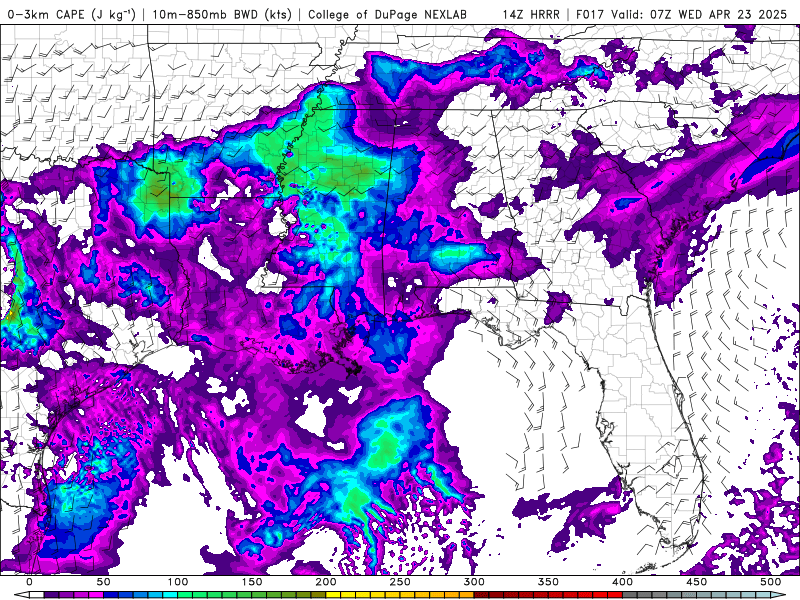This screenshot has width=800, height=600.
Task: Click the '250' label on the color scale
Action: [x=400, y=582]
